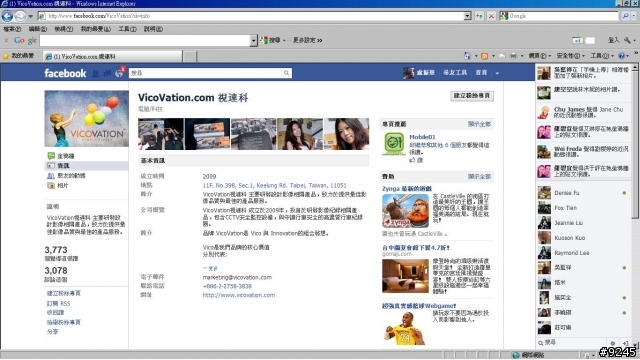Click the chat sidebar scrollbar up arrow

pyautogui.click(x=635, y=68)
